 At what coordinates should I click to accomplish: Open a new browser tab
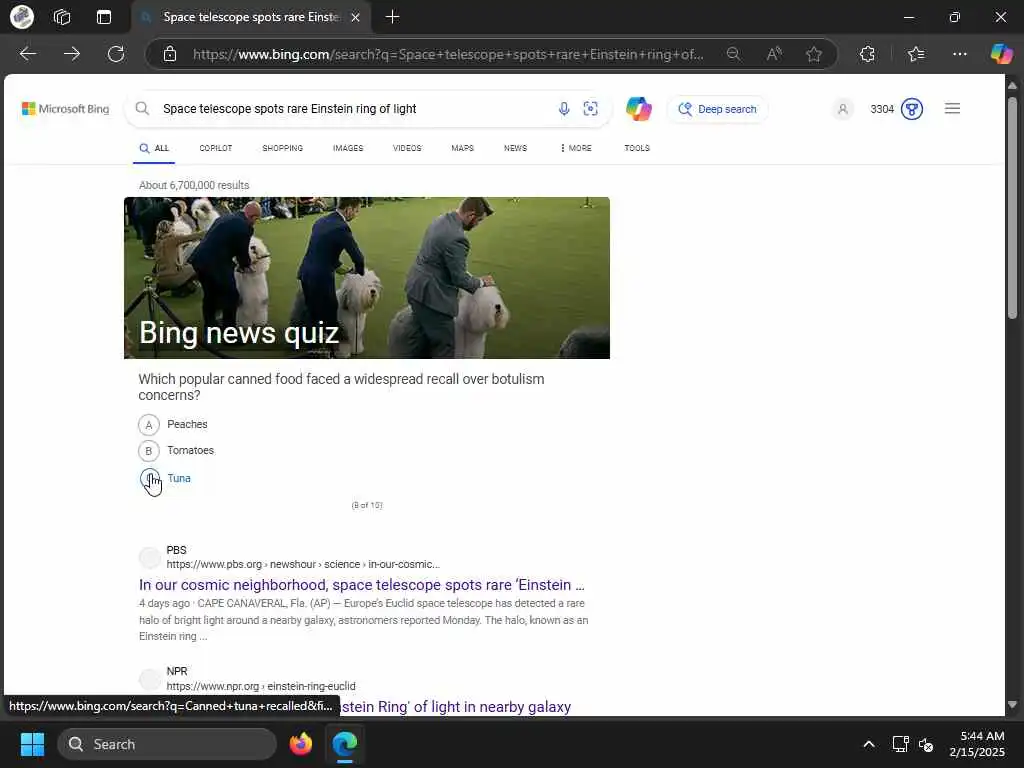coord(392,17)
